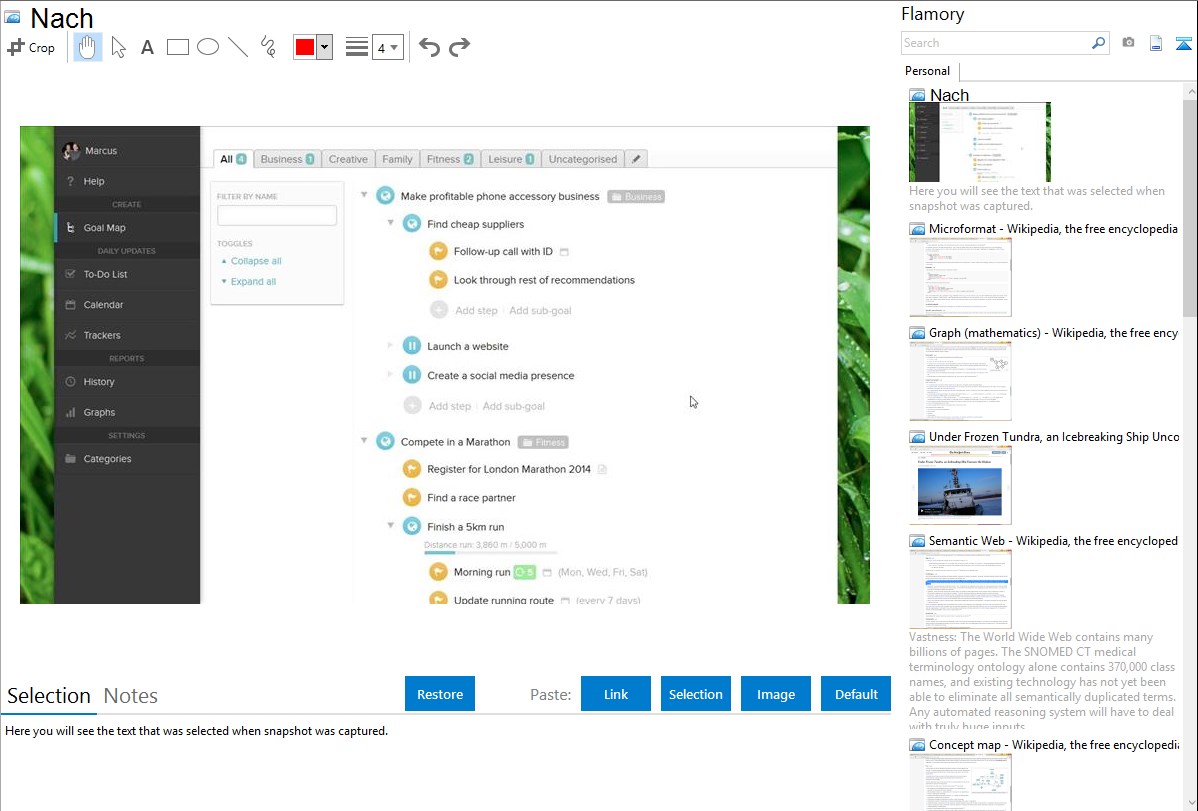
Task: Open Trackers in the sidebar
Action: point(128,336)
